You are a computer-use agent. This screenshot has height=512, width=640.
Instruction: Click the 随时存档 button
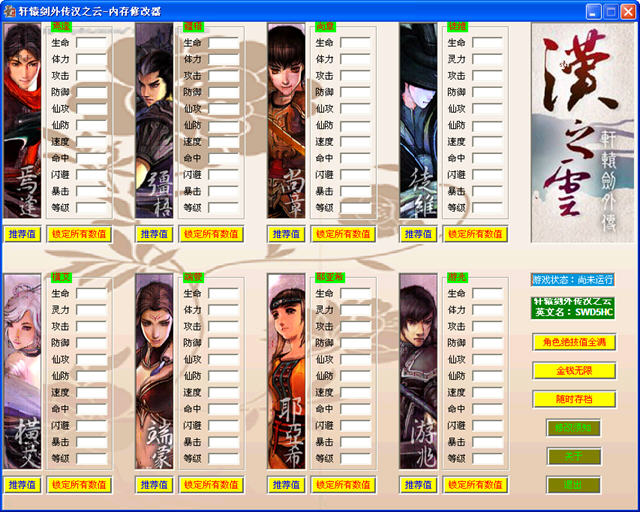[574, 399]
